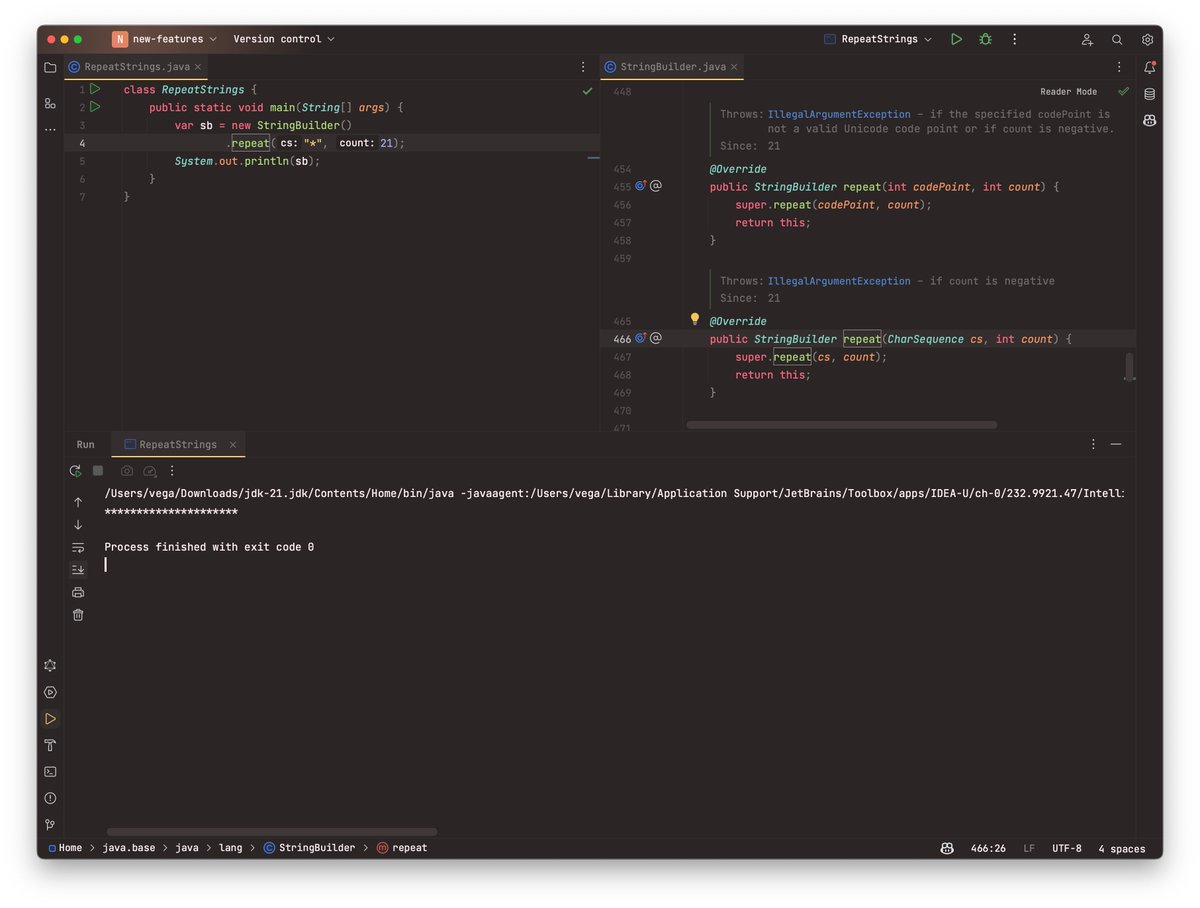Click the StringBuilder breadcrumb

[309, 848]
